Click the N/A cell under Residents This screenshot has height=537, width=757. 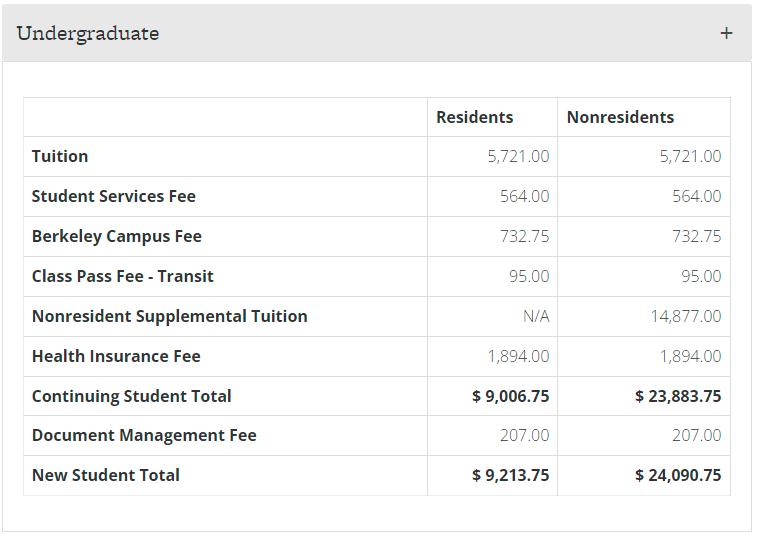[x=536, y=316]
